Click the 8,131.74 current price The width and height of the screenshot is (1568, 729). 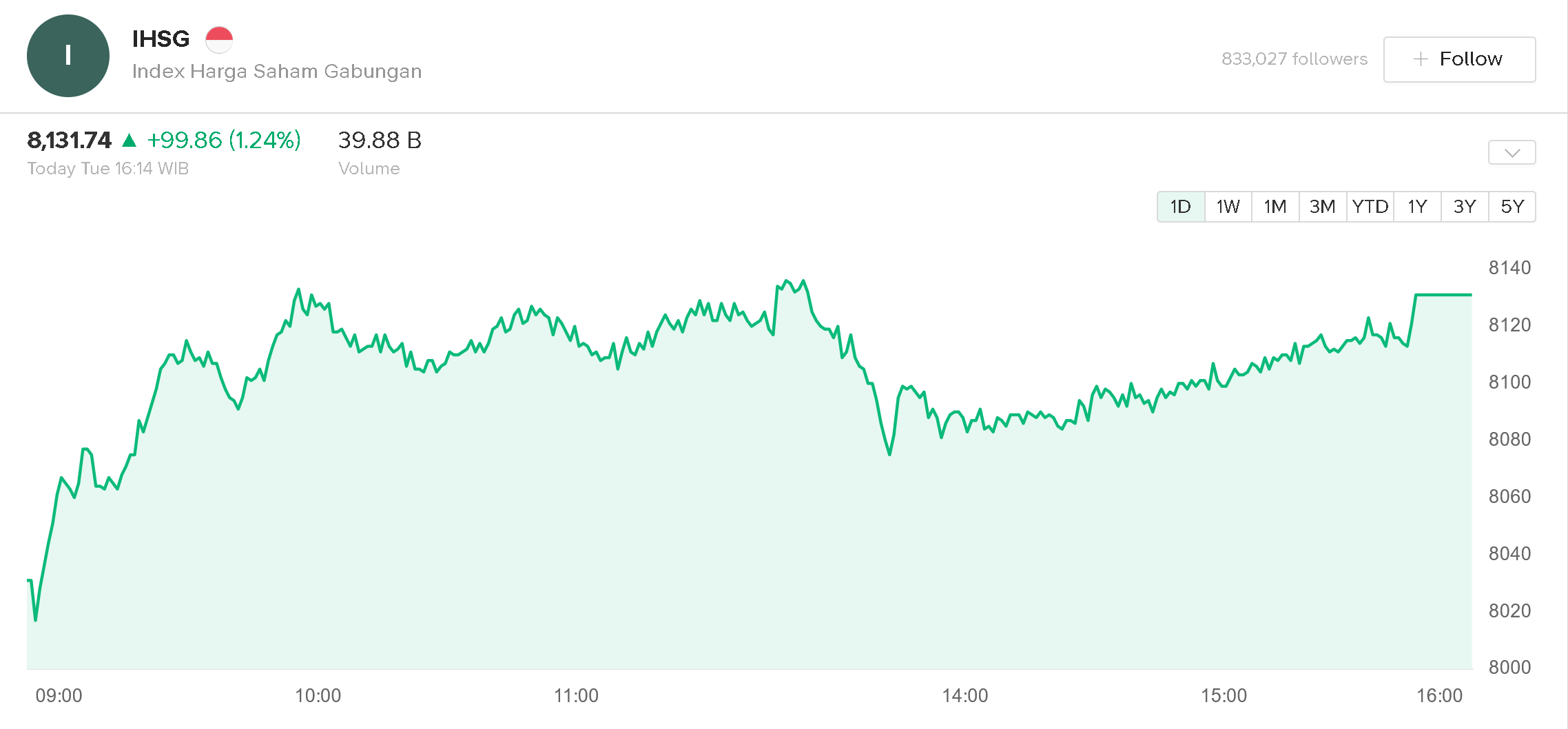69,141
